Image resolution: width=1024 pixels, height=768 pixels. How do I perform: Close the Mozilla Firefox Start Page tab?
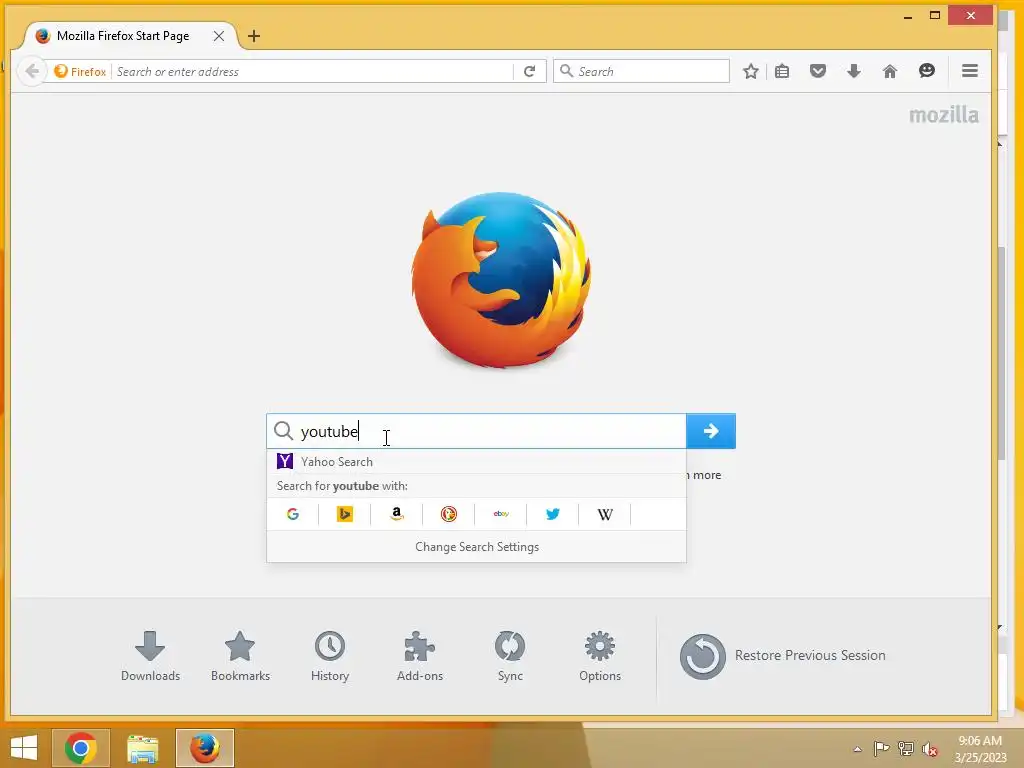(219, 36)
